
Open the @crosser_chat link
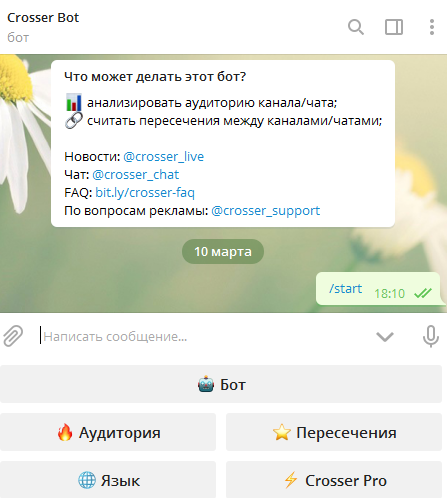click(135, 175)
